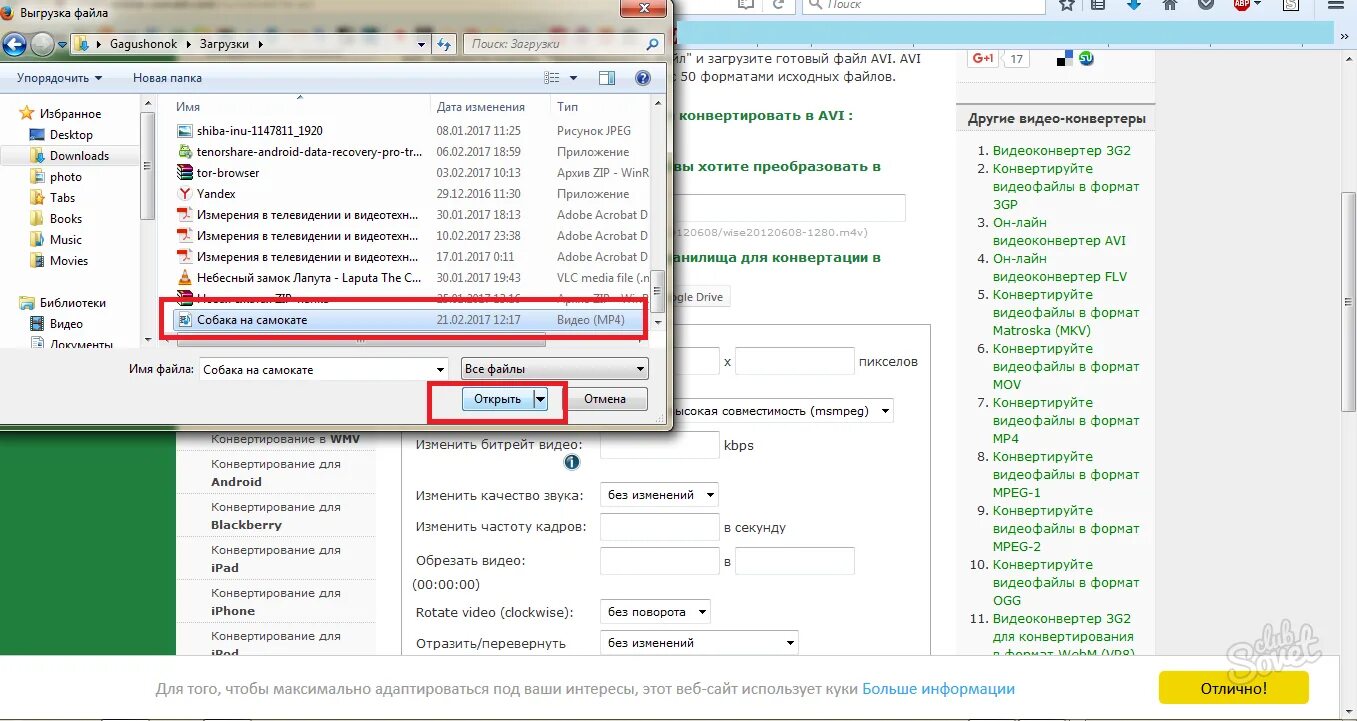Open the recent pages arrow beside Forward
This screenshot has width=1357, height=721.
point(62,45)
